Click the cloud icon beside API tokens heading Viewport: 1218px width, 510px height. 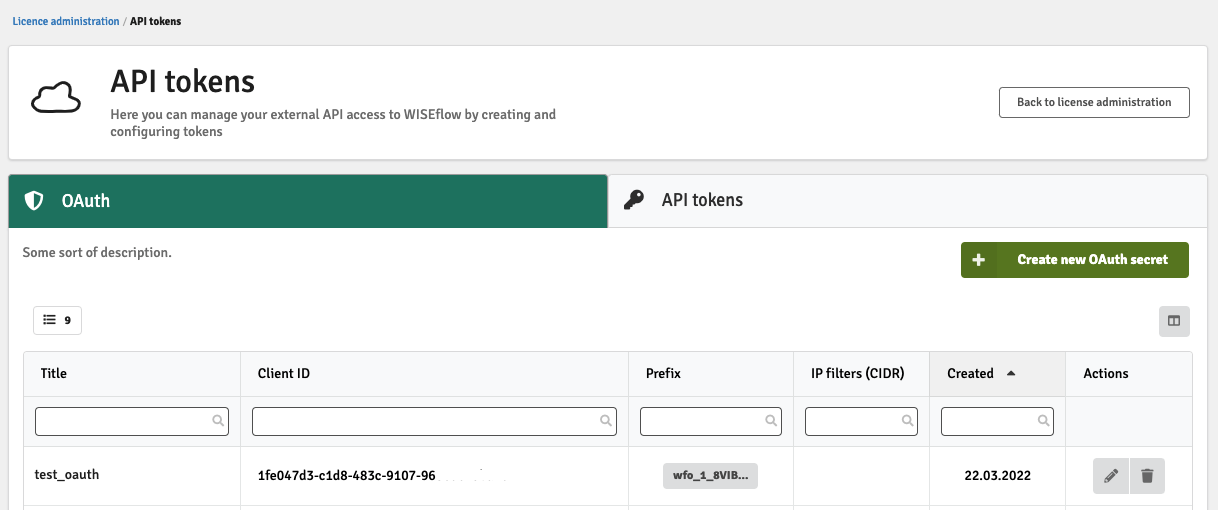point(55,98)
